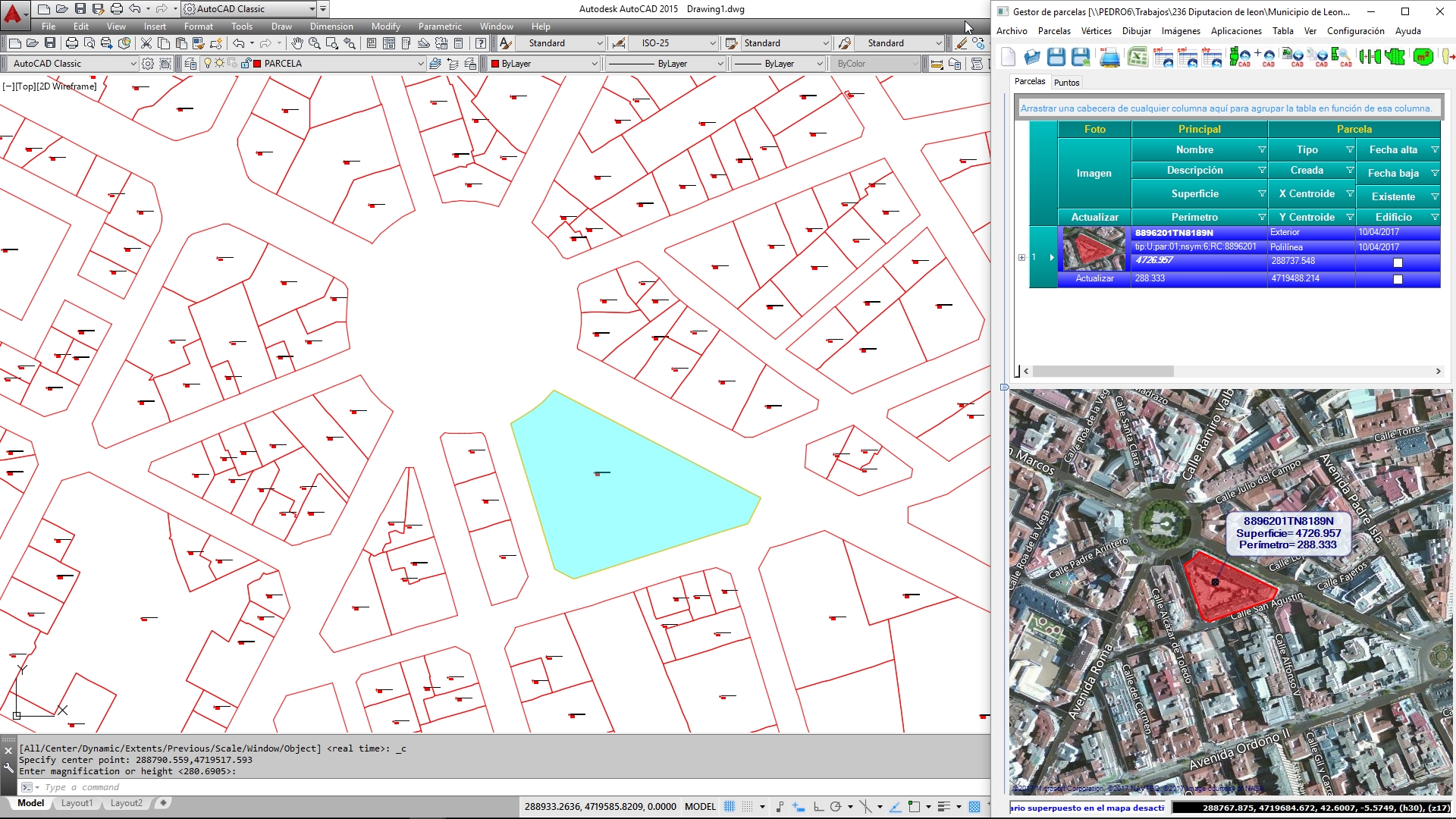Click the Perimetro column header
The image size is (1456, 819).
tap(1194, 218)
